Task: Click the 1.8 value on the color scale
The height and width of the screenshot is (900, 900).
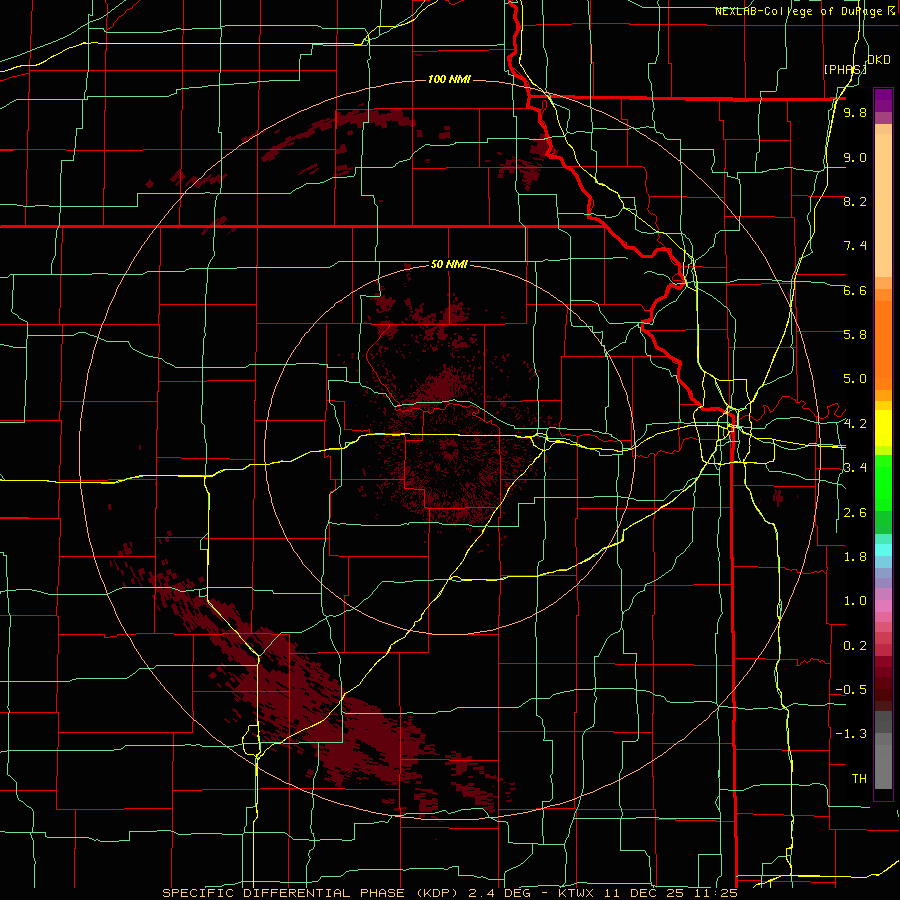Action: pyautogui.click(x=855, y=557)
